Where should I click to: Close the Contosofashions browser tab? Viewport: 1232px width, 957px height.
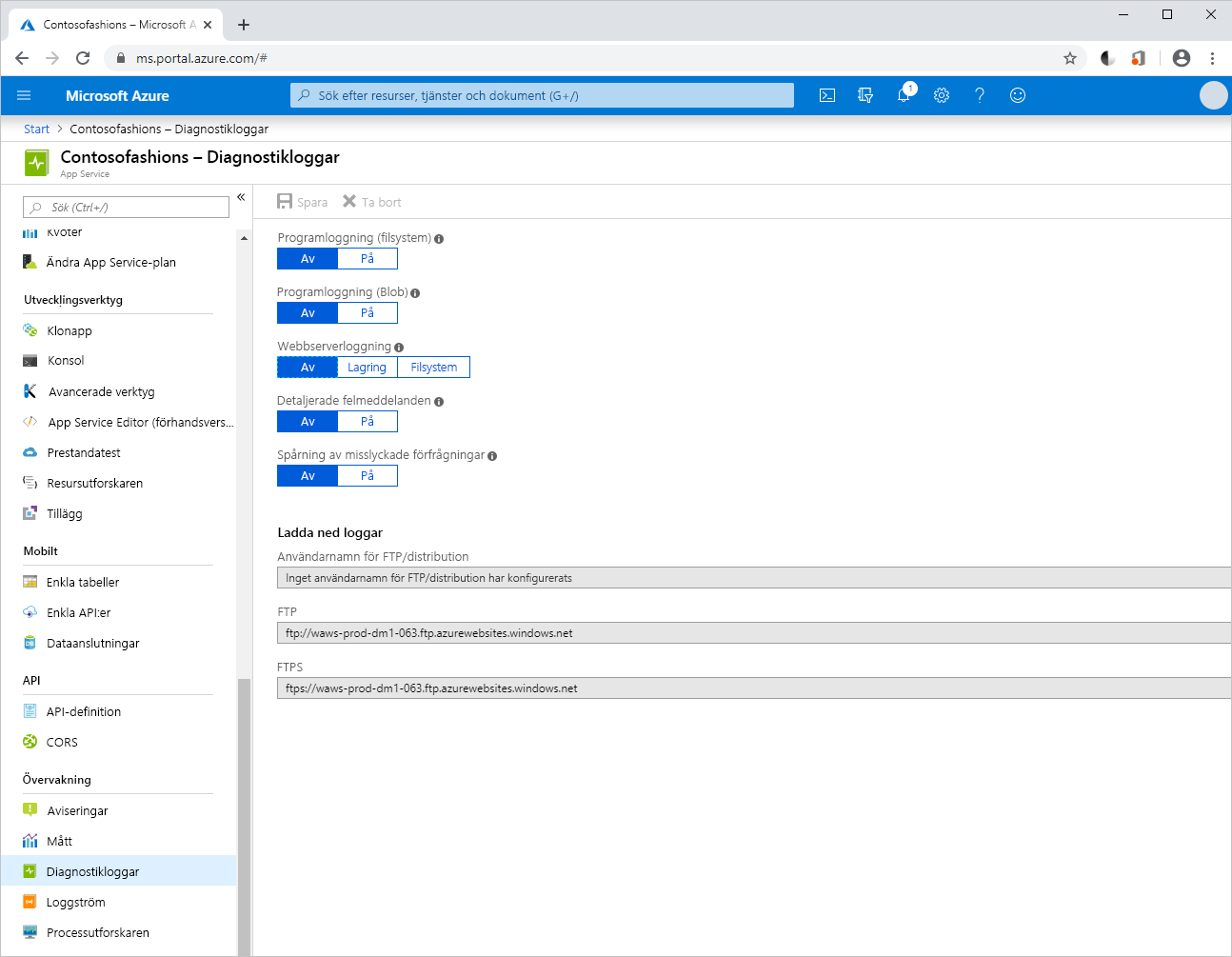(x=208, y=25)
